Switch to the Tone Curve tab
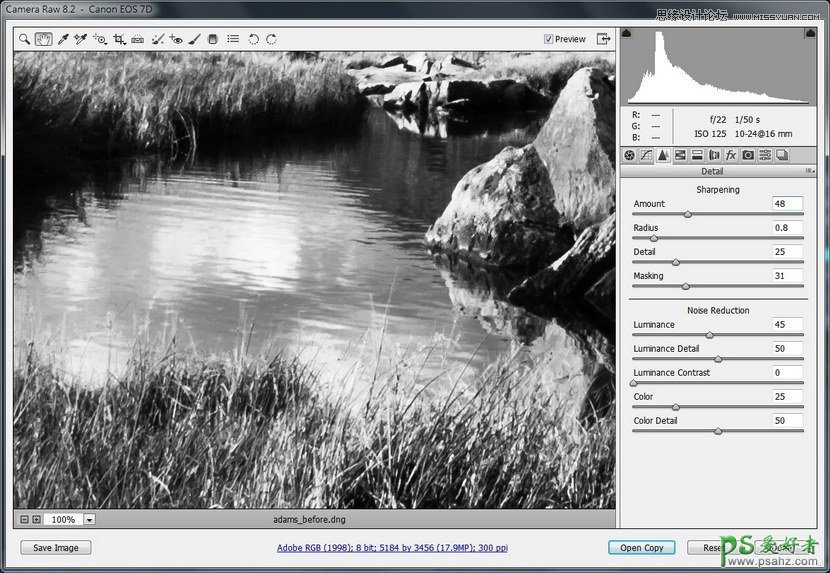 pos(646,155)
